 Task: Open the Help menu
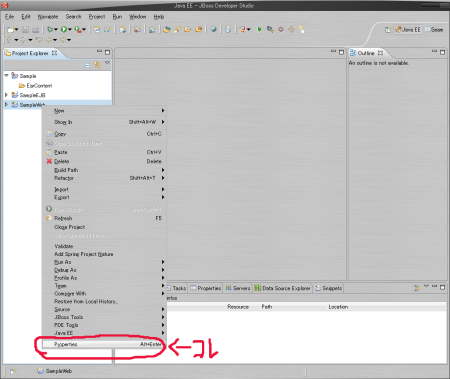(159, 17)
